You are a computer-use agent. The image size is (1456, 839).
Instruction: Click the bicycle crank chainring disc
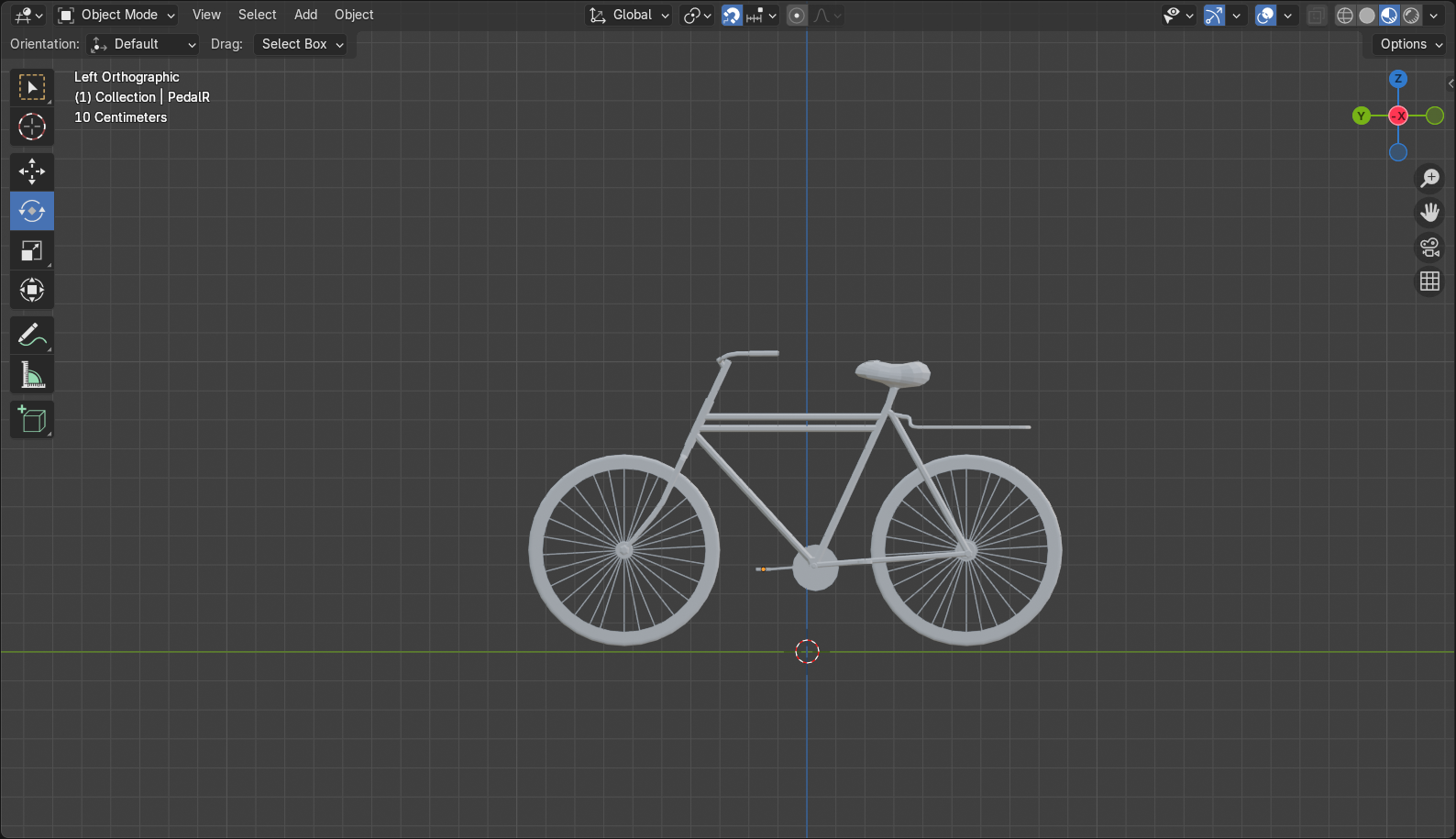pyautogui.click(x=815, y=568)
